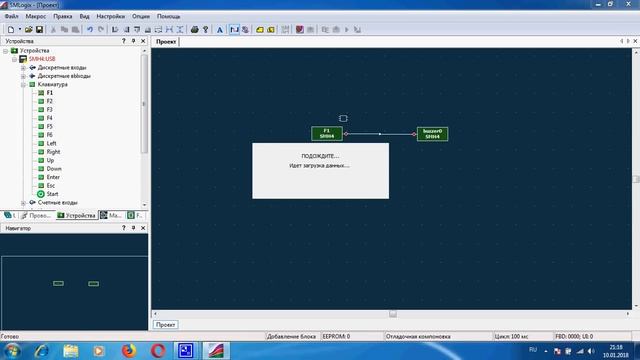Image resolution: width=640 pixels, height=360 pixels.
Task: Collapse the SMH4:USB device node
Action: click(x=14, y=59)
